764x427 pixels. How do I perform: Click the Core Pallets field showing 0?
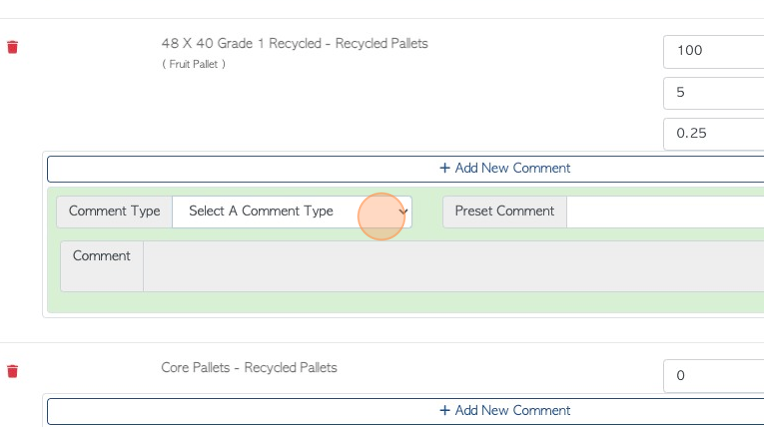point(713,375)
